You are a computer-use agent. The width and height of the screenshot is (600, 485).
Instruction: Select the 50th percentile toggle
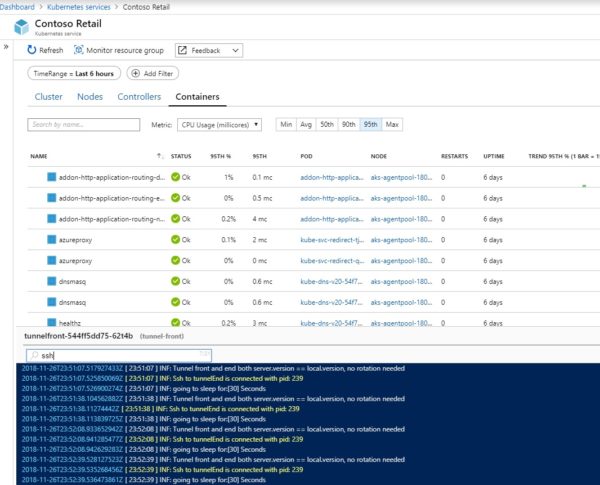tap(327, 124)
